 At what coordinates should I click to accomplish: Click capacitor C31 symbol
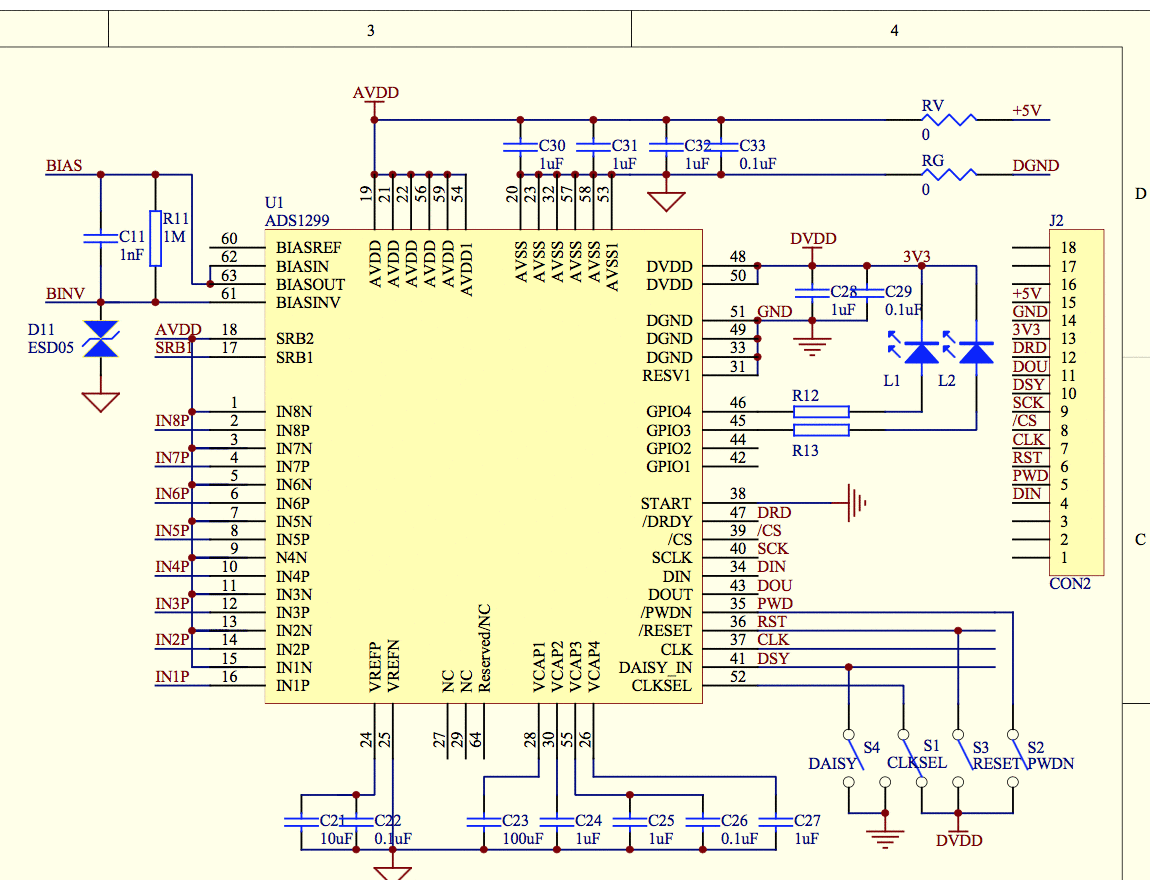[593, 147]
